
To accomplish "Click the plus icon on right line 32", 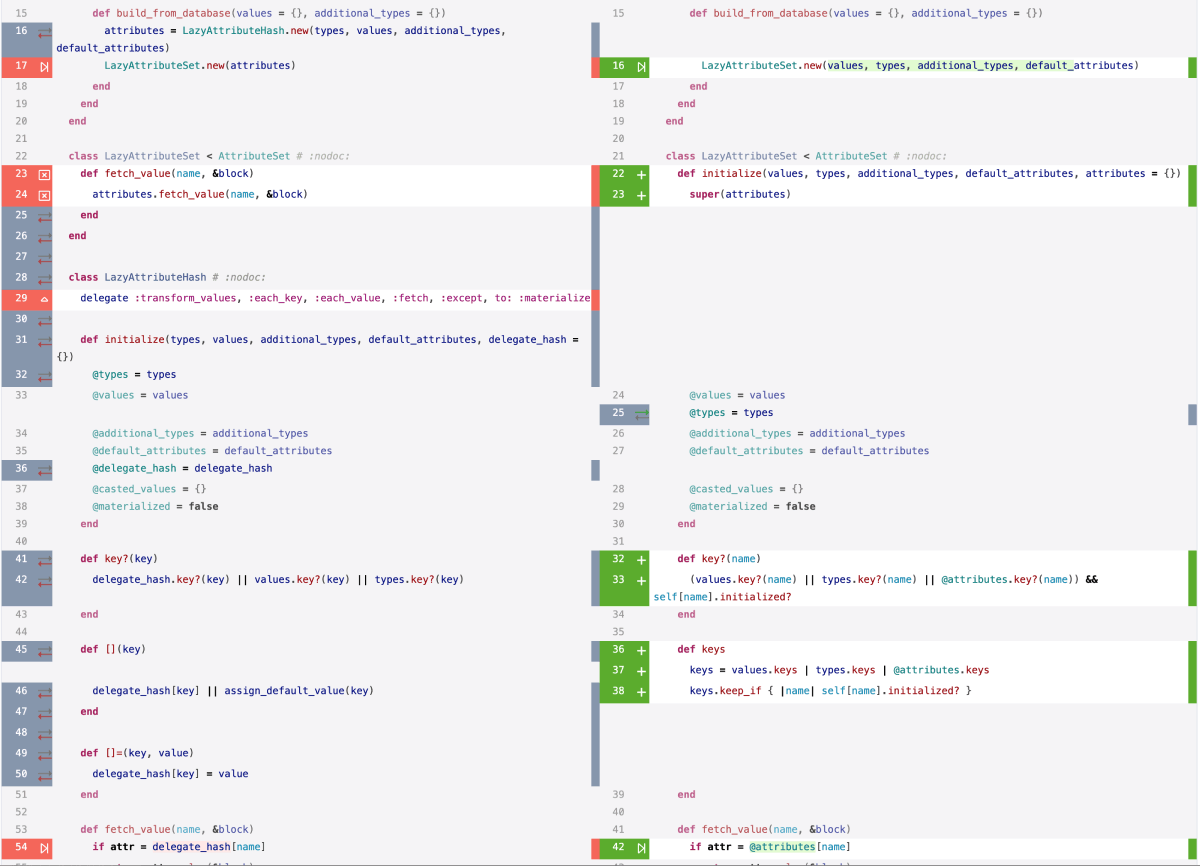I will coord(641,559).
